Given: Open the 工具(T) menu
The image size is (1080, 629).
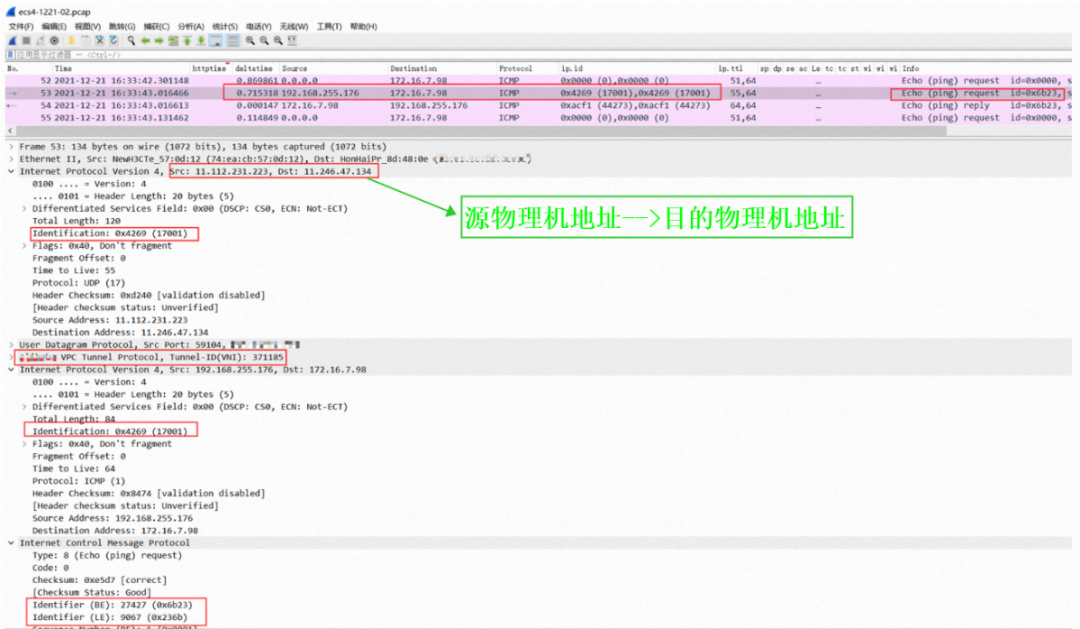Looking at the screenshot, I should (329, 26).
